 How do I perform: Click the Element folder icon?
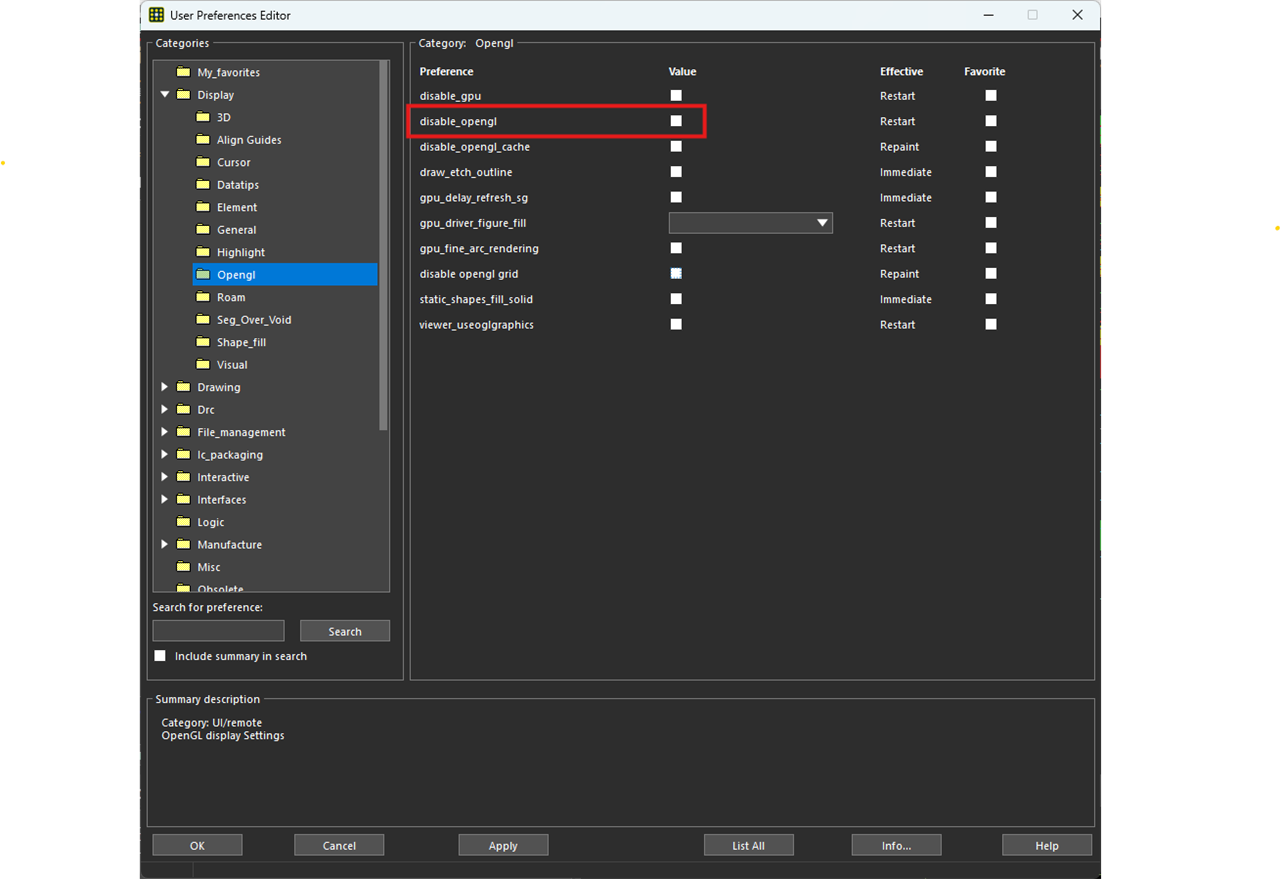click(203, 207)
